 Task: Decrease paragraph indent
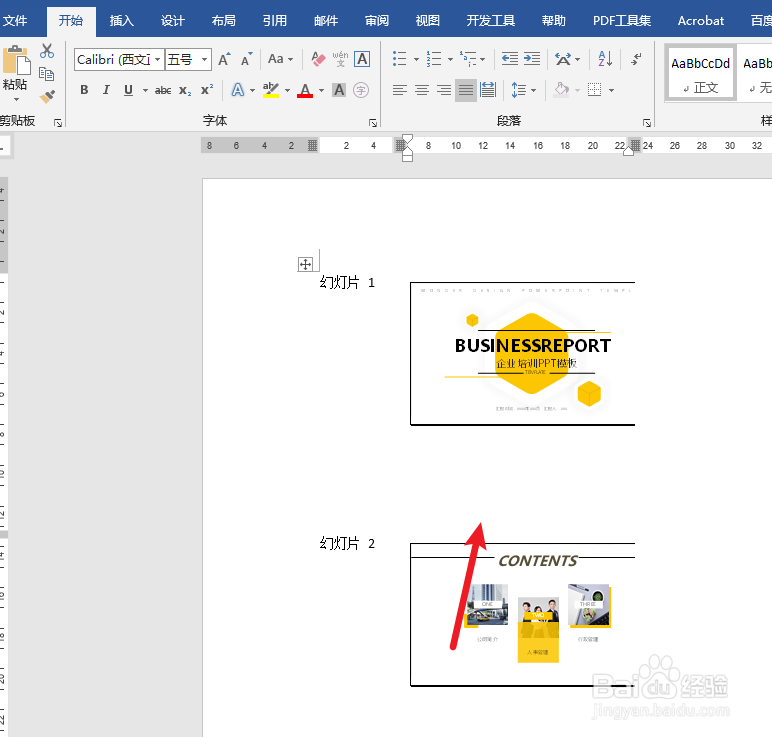(x=510, y=60)
